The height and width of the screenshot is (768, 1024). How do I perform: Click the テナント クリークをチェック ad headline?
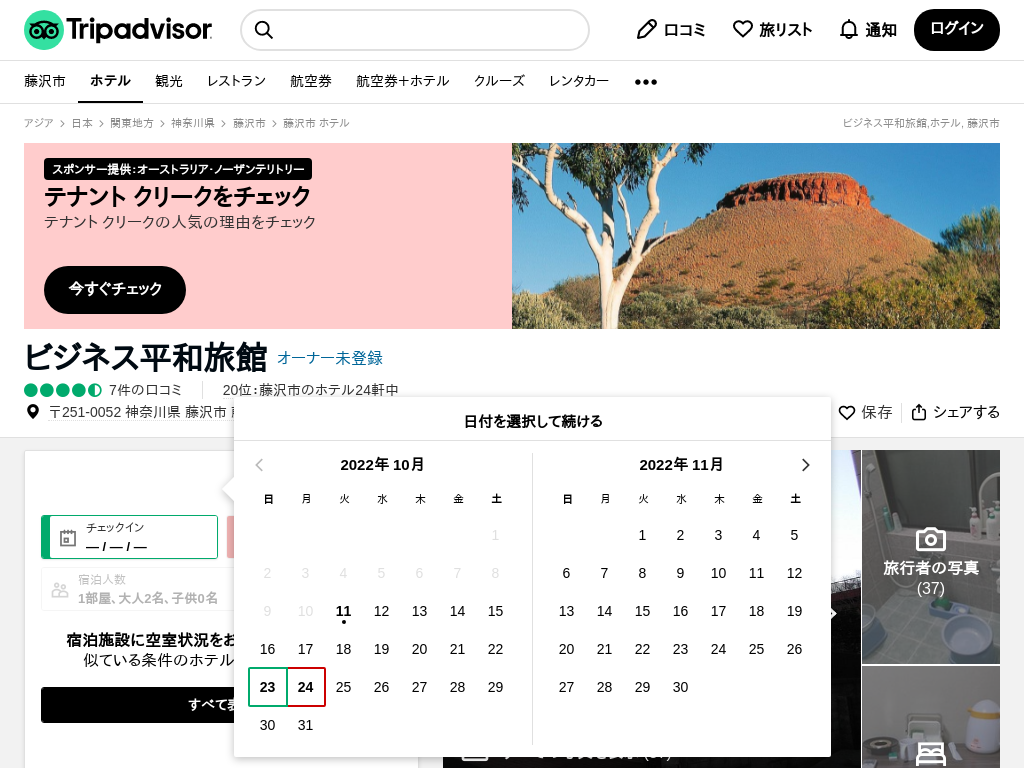click(x=178, y=196)
